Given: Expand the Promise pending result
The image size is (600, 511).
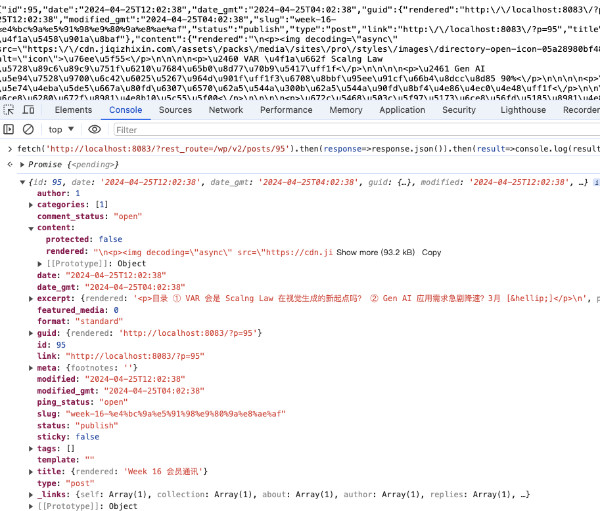Looking at the screenshot, I should pos(22,165).
